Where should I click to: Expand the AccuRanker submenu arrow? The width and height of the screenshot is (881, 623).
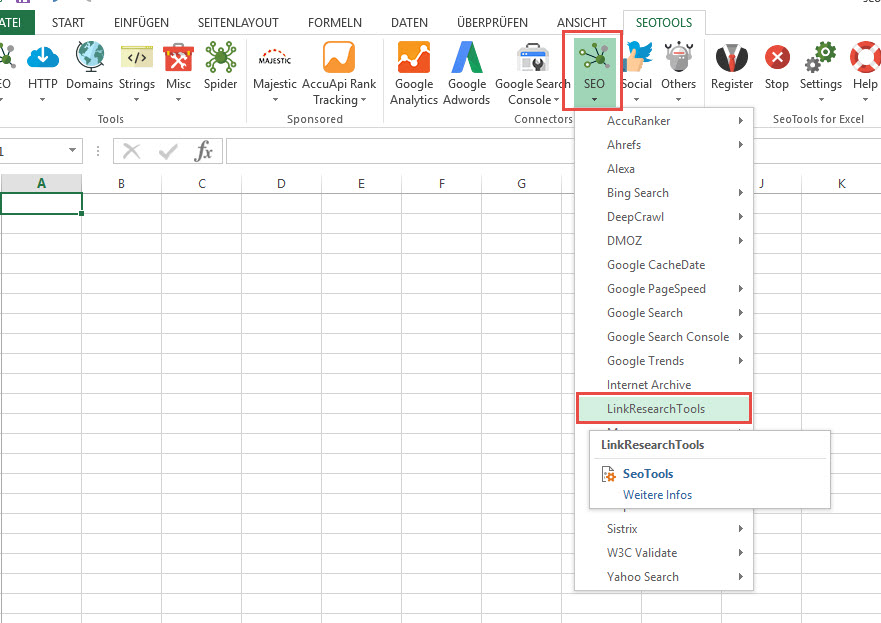tap(741, 121)
